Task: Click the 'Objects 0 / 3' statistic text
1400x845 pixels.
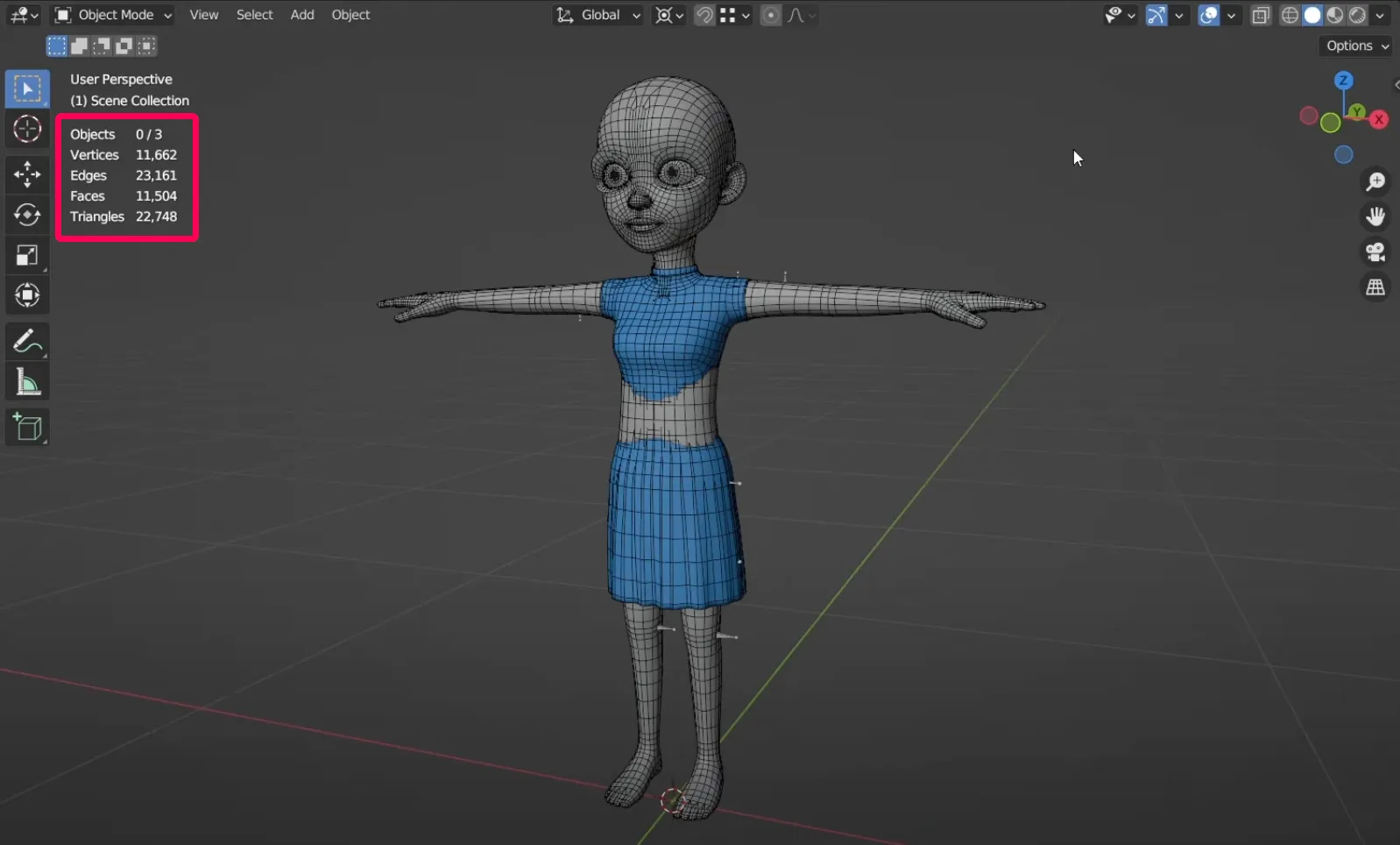Action: [x=117, y=134]
